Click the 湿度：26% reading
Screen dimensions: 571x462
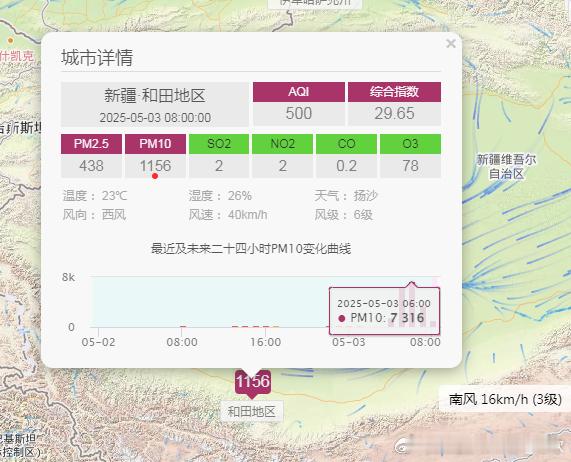click(x=220, y=196)
